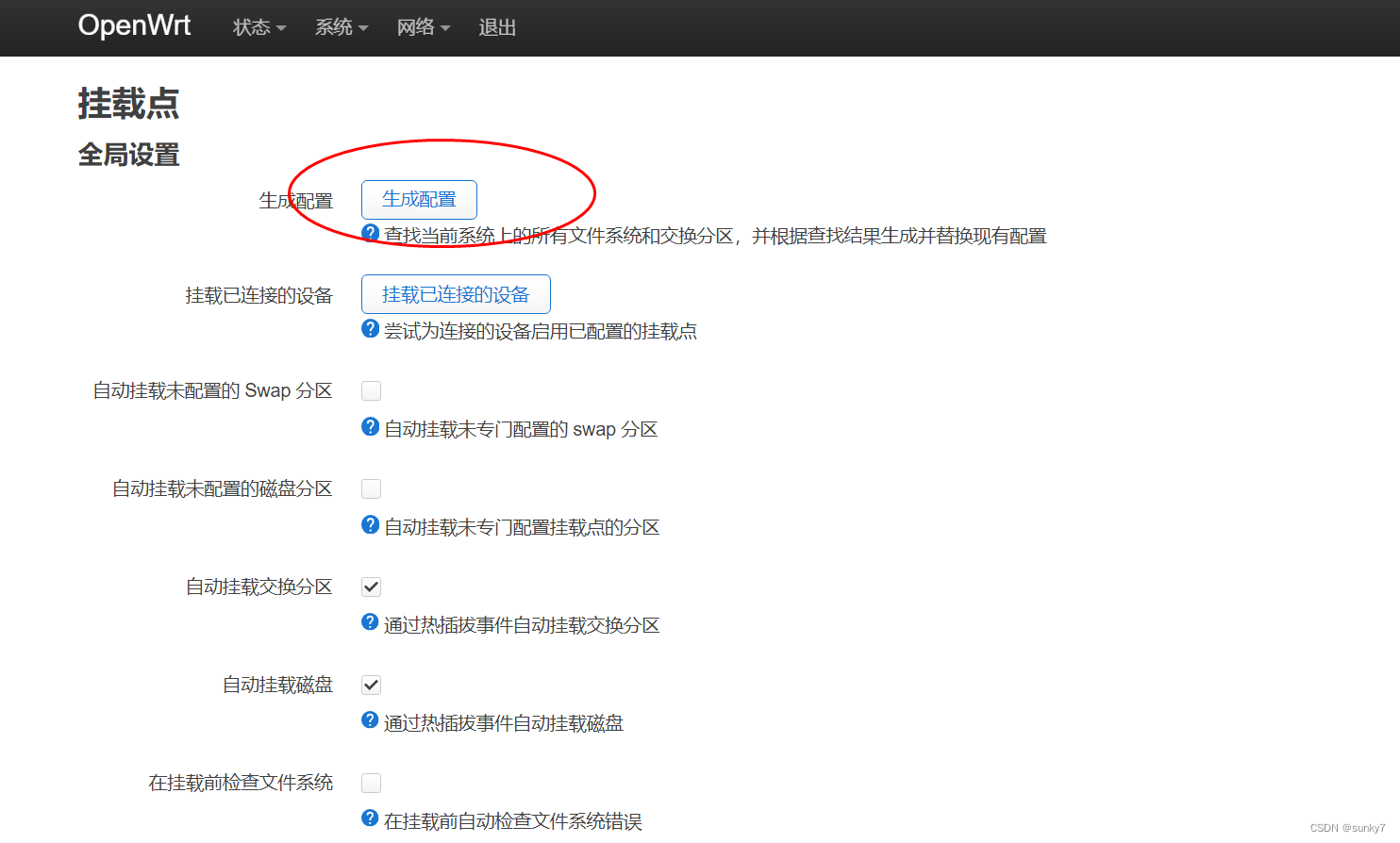This screenshot has height=843, width=1400.
Task: Click the help icon for unconfigured disk partitions
Action: pos(369,524)
